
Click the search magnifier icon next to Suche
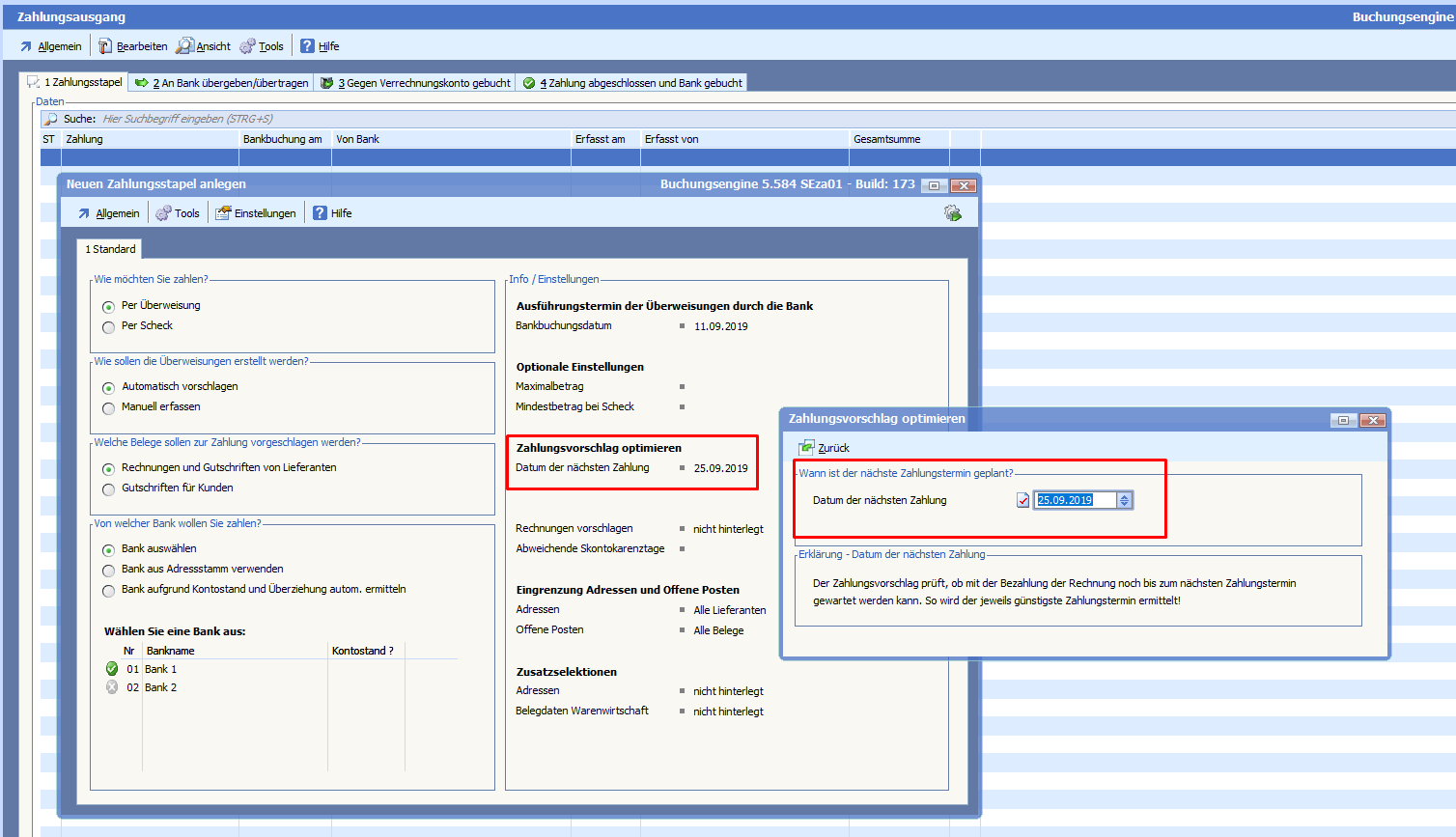coord(51,119)
